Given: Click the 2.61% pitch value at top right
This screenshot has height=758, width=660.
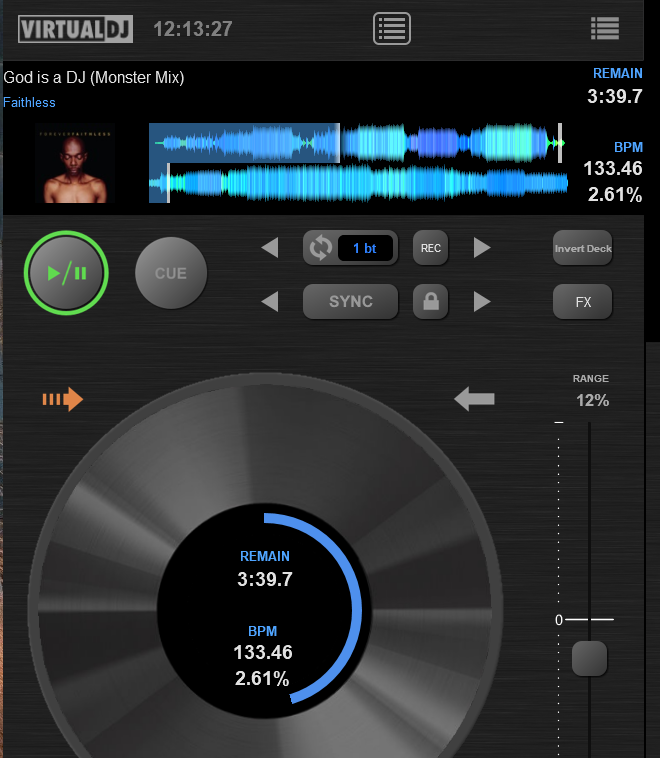Looking at the screenshot, I should pos(615,195).
